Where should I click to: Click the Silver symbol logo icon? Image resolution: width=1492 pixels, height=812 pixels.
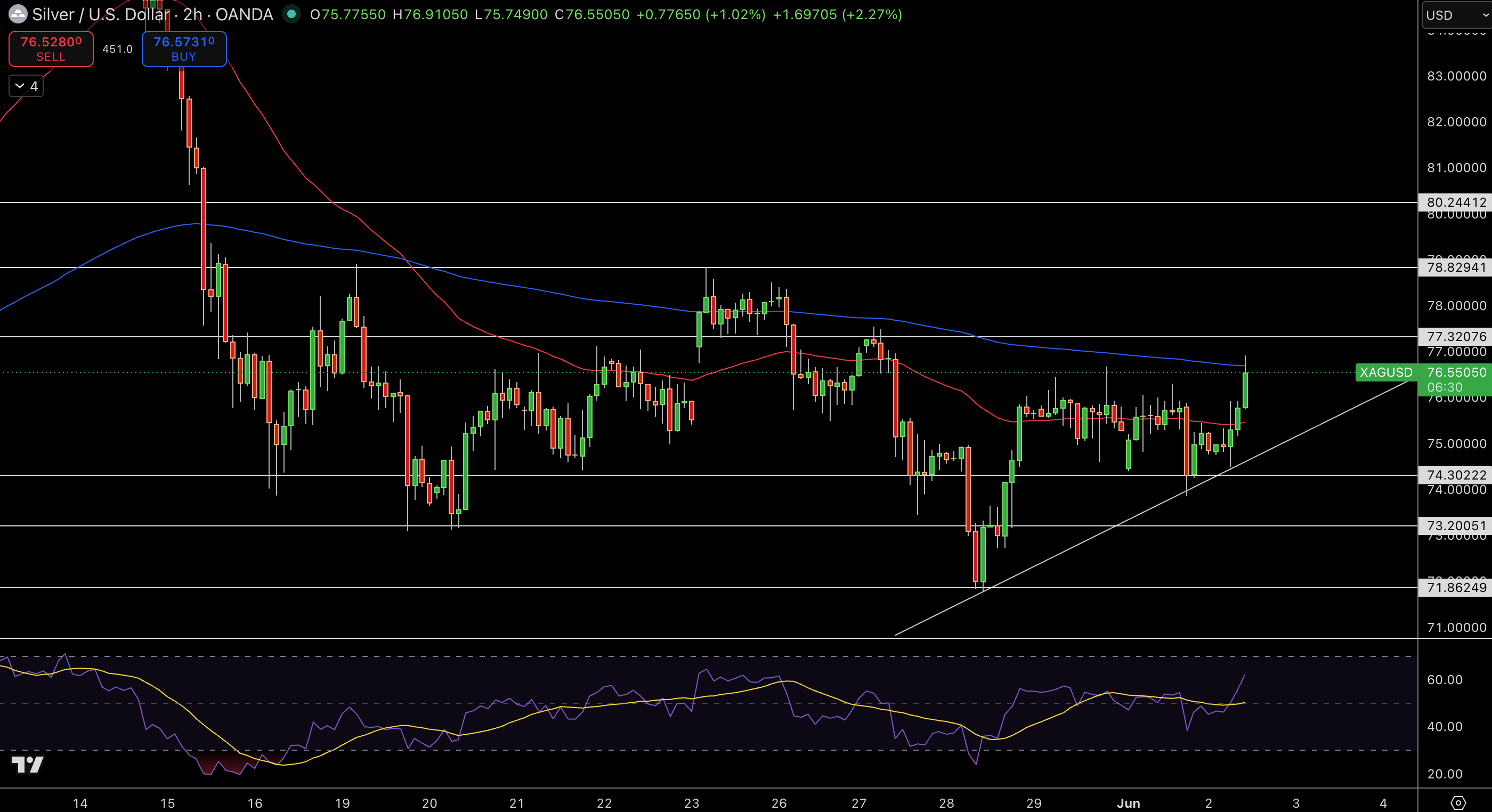[x=18, y=14]
